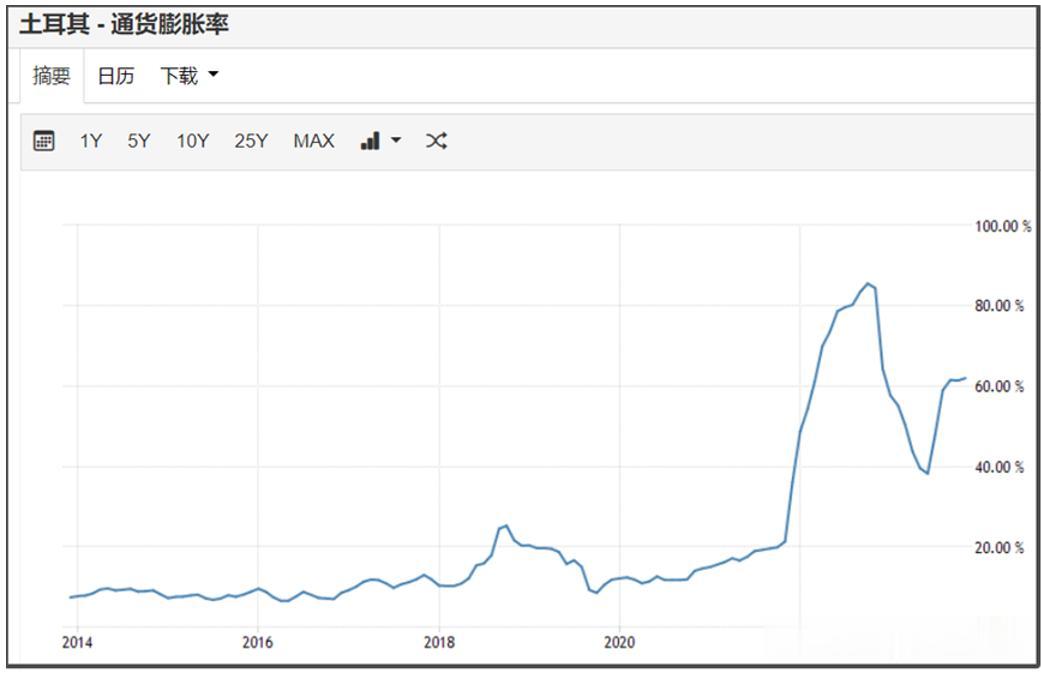1041x675 pixels.
Task: Click the 2018 spike on the line
Action: point(507,526)
